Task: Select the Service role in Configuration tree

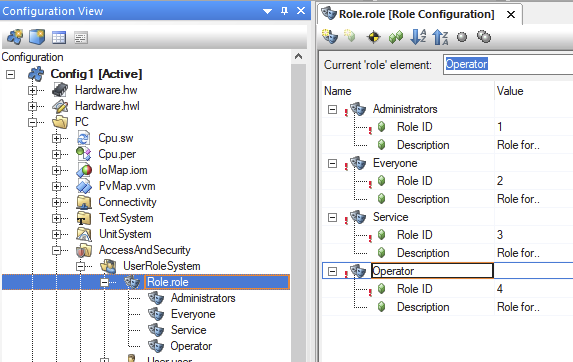Action: [x=189, y=330]
